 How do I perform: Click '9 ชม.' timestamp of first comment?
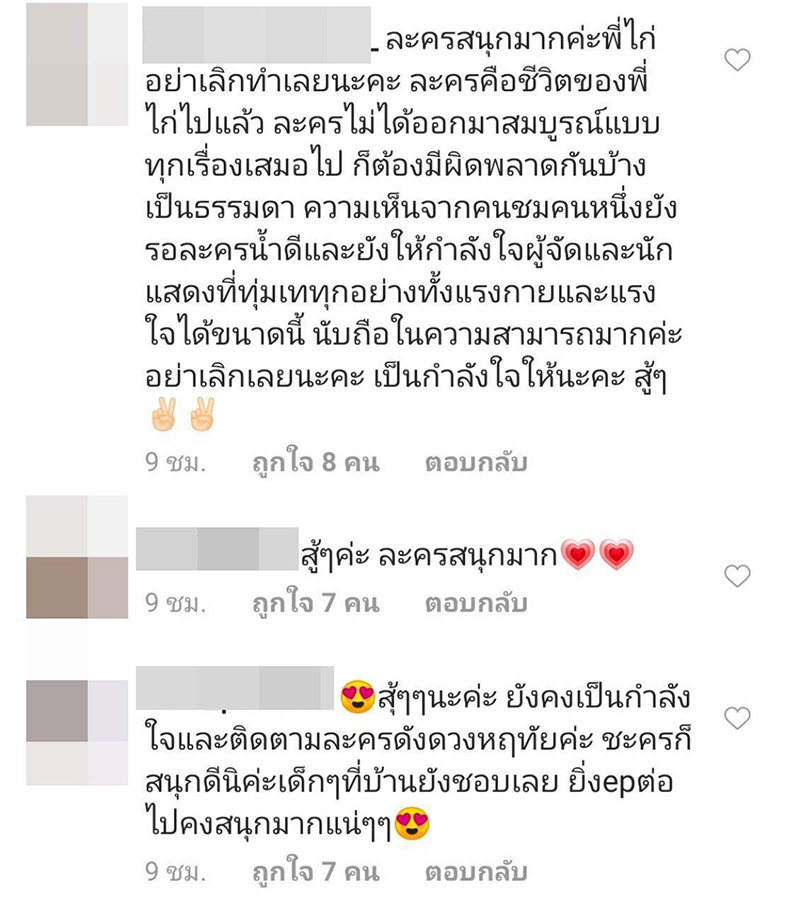[x=175, y=463]
